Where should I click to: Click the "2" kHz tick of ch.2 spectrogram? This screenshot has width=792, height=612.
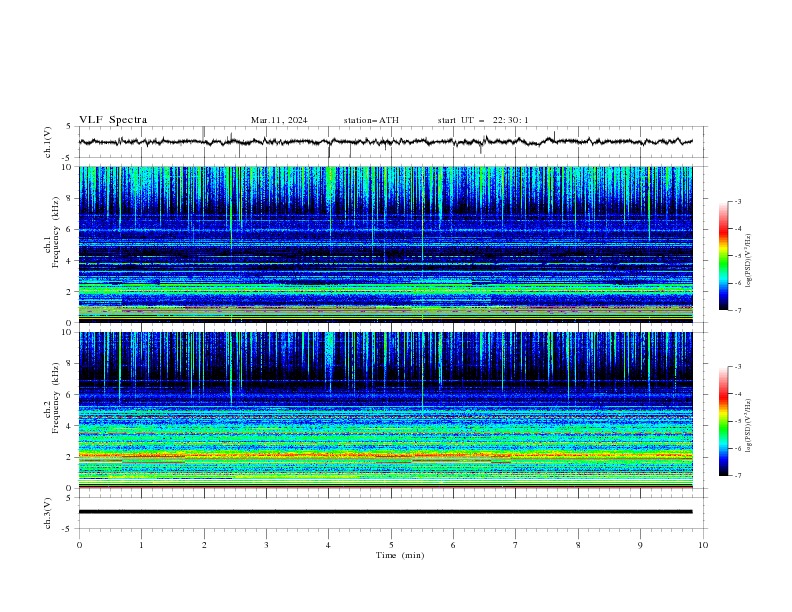click(70, 457)
